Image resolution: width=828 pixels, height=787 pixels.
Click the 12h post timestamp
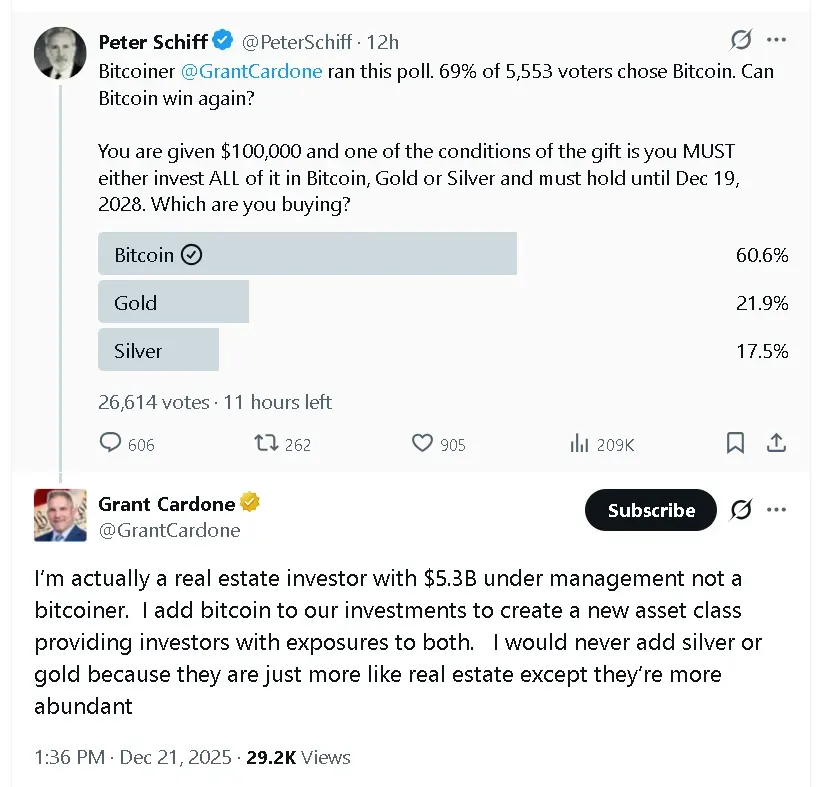(x=383, y=41)
